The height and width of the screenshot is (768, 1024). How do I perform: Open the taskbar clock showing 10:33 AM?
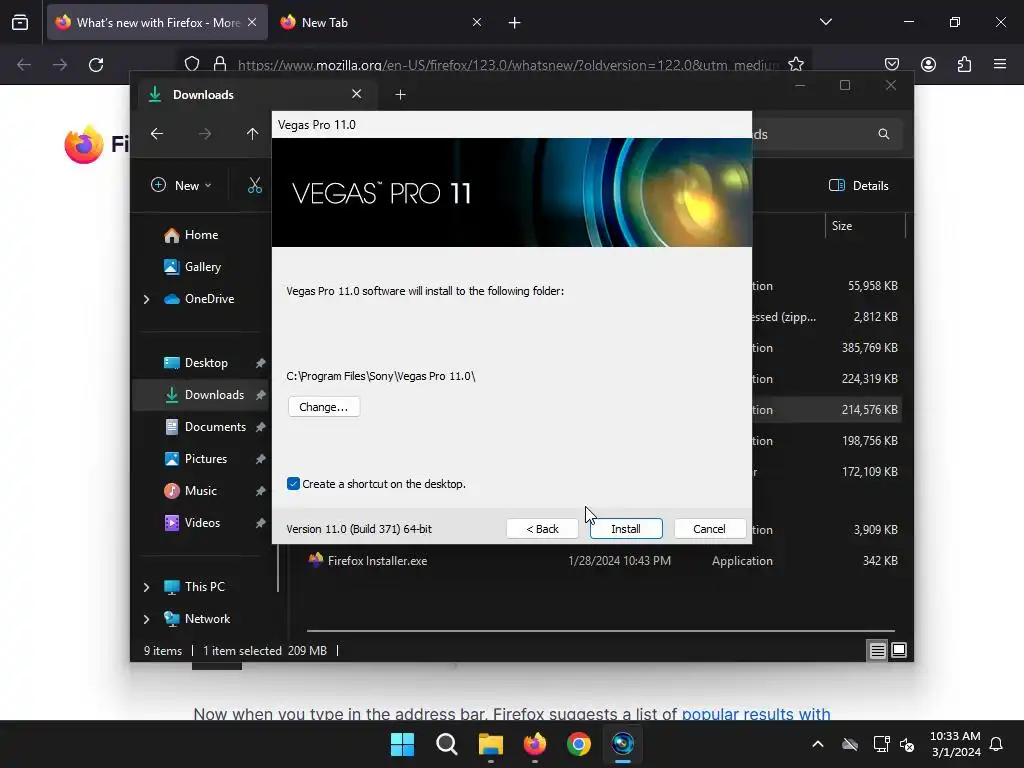click(955, 744)
